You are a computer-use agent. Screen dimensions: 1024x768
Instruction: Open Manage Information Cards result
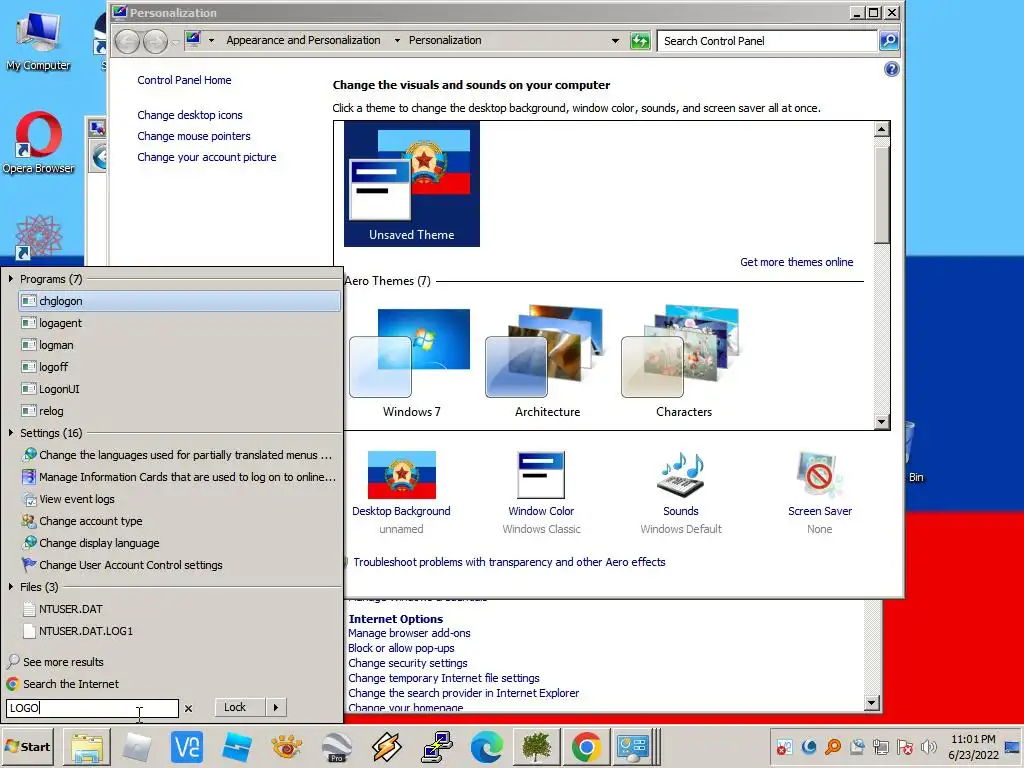point(180,477)
